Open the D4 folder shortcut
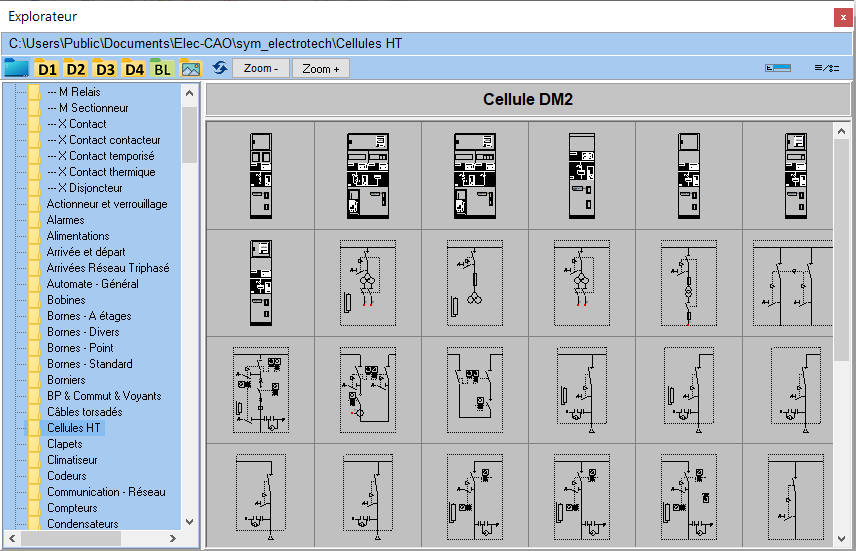The height and width of the screenshot is (551, 856). click(134, 69)
